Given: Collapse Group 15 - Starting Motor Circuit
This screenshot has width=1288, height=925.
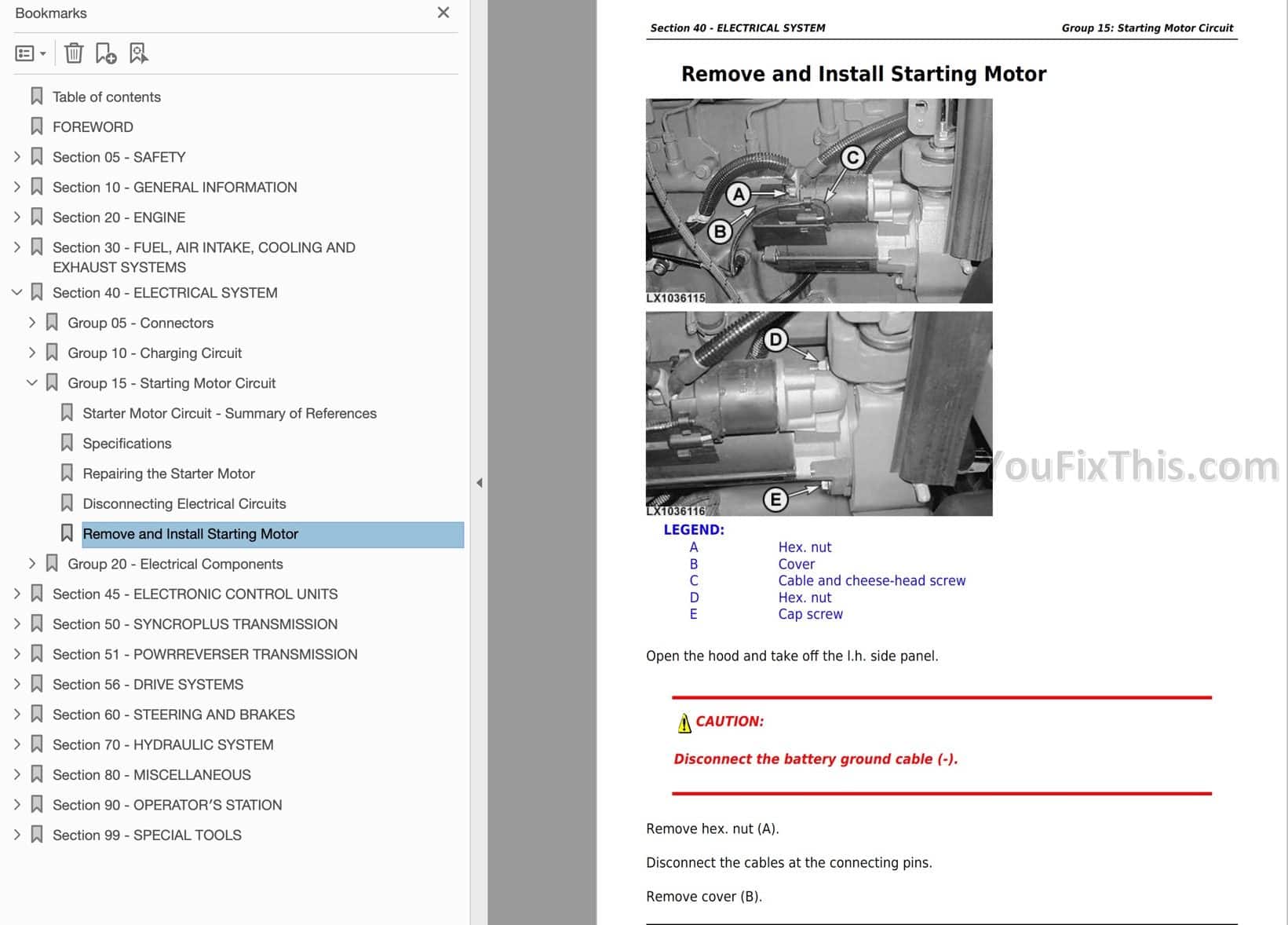Looking at the screenshot, I should pos(32,383).
